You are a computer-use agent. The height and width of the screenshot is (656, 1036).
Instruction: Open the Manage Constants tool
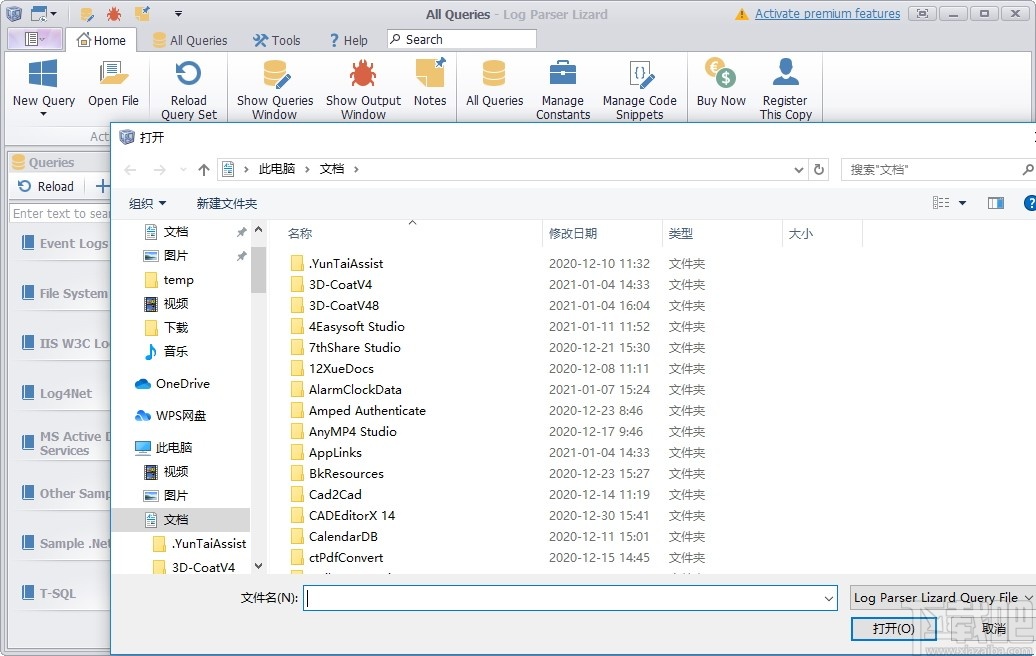[562, 88]
